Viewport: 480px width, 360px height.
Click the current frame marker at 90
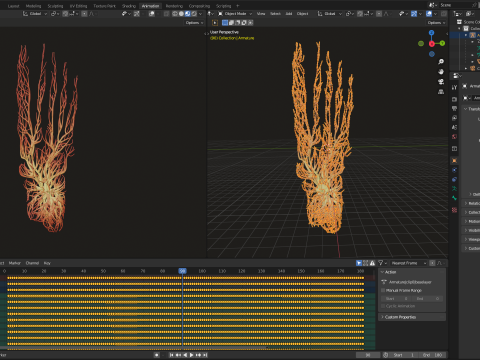pyautogui.click(x=182, y=271)
